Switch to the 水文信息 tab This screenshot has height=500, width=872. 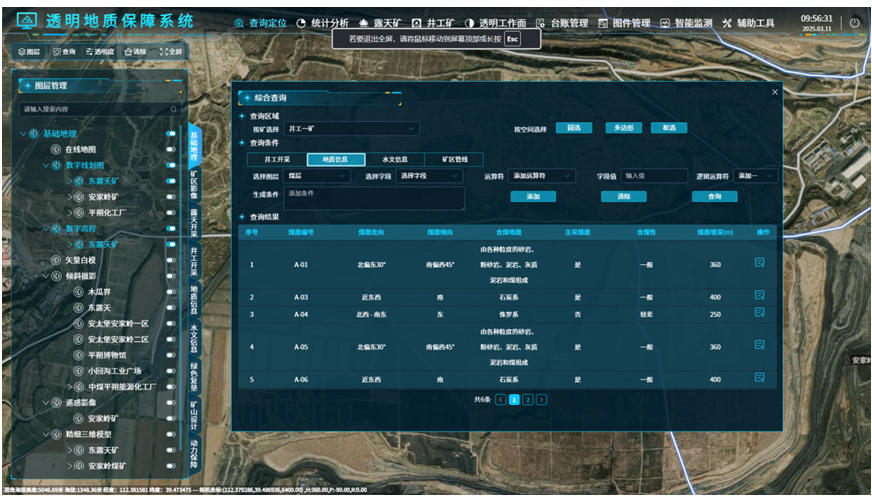395,159
